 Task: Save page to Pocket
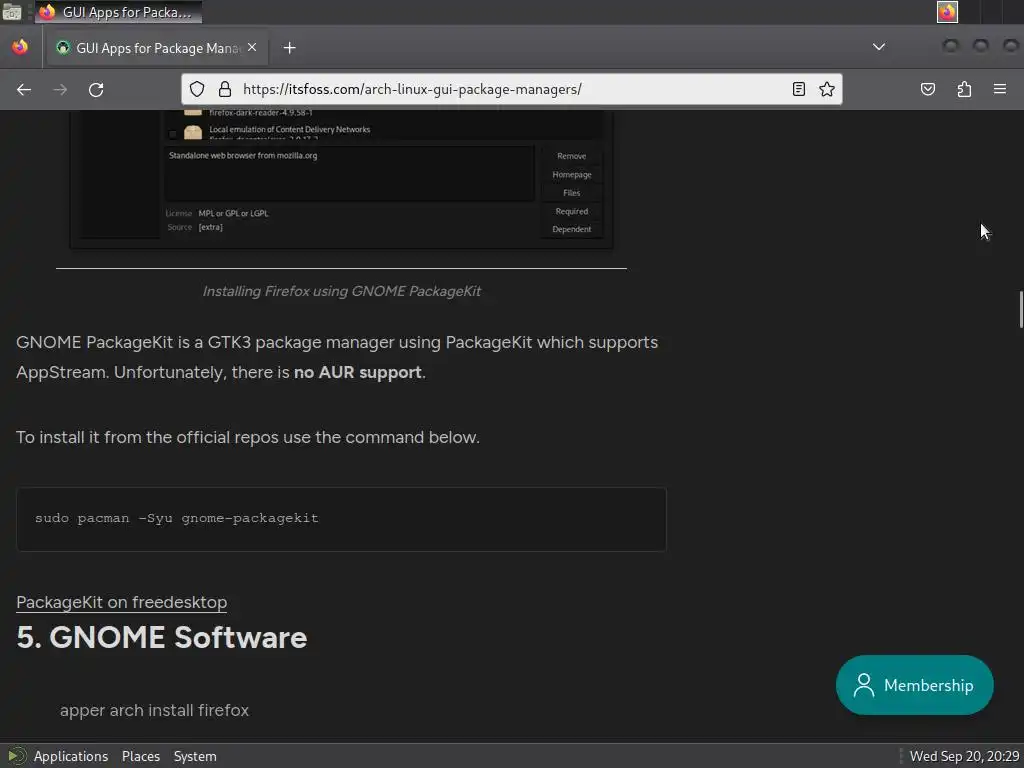928,89
